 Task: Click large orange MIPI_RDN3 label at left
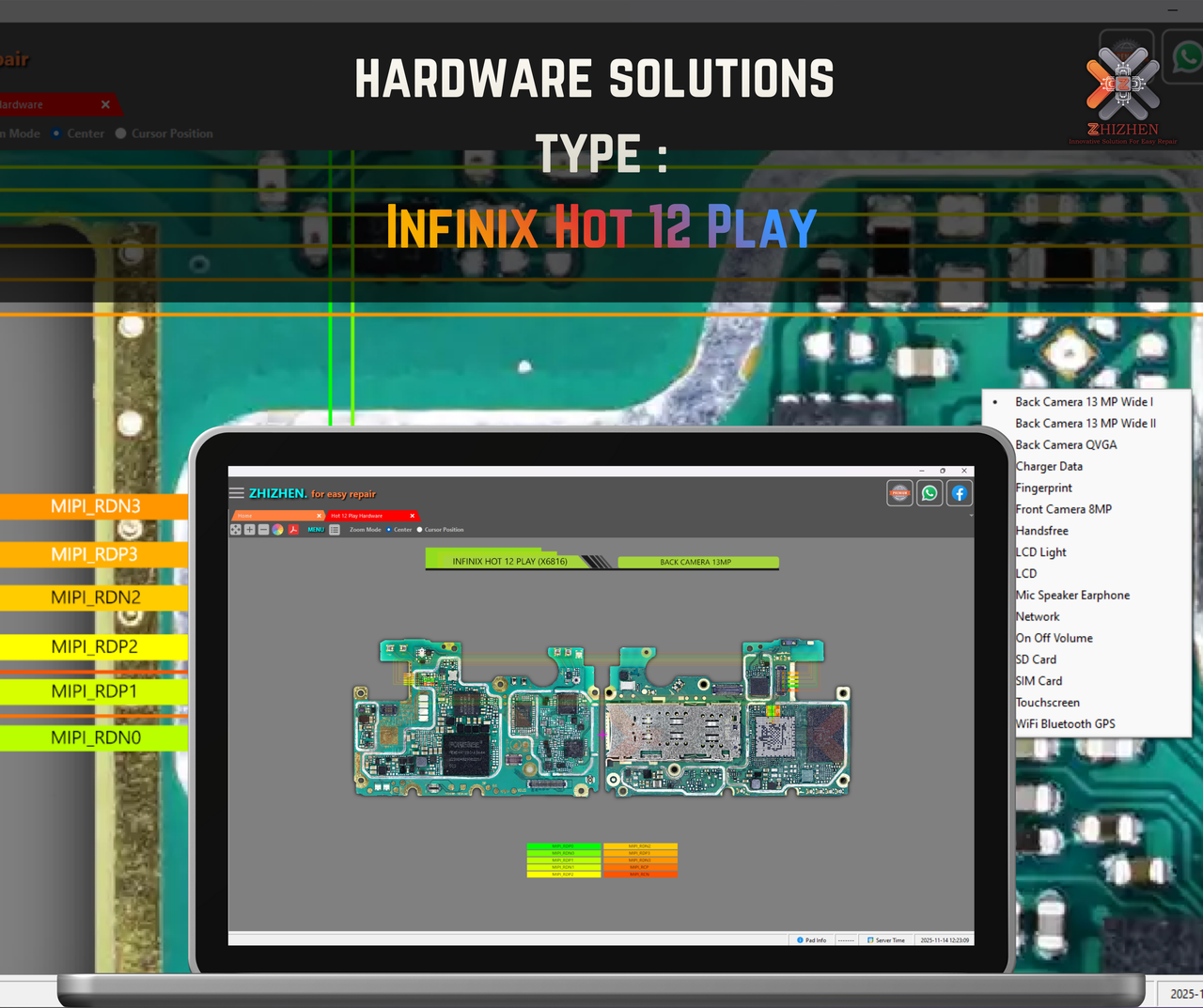(94, 506)
